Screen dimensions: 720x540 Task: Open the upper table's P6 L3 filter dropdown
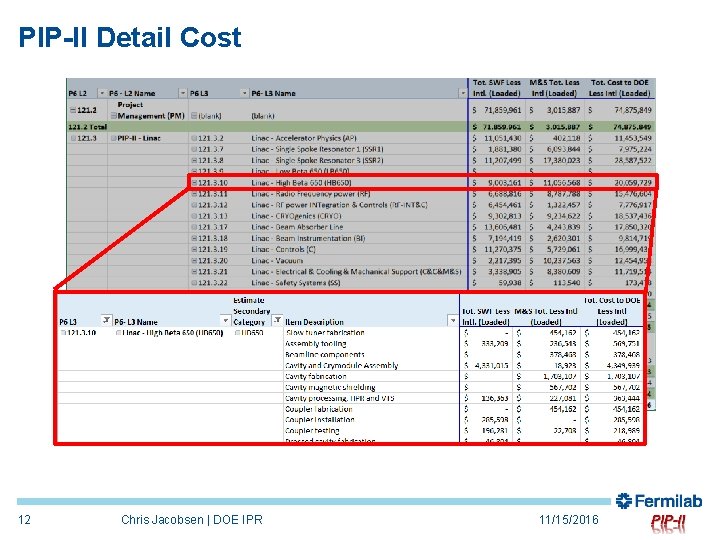(244, 93)
